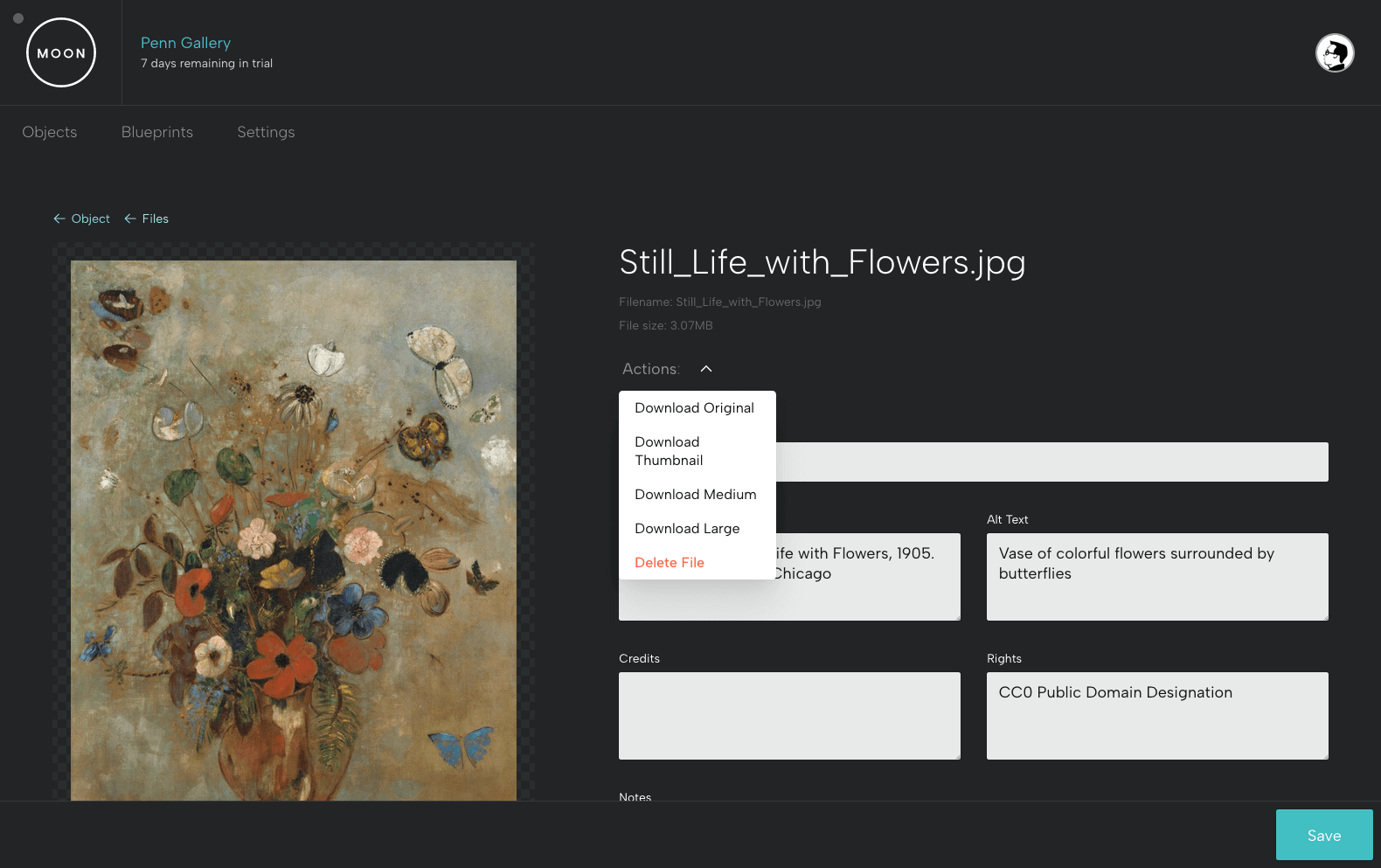Open the user avatar profile menu
The image size is (1381, 868).
pos(1335,53)
